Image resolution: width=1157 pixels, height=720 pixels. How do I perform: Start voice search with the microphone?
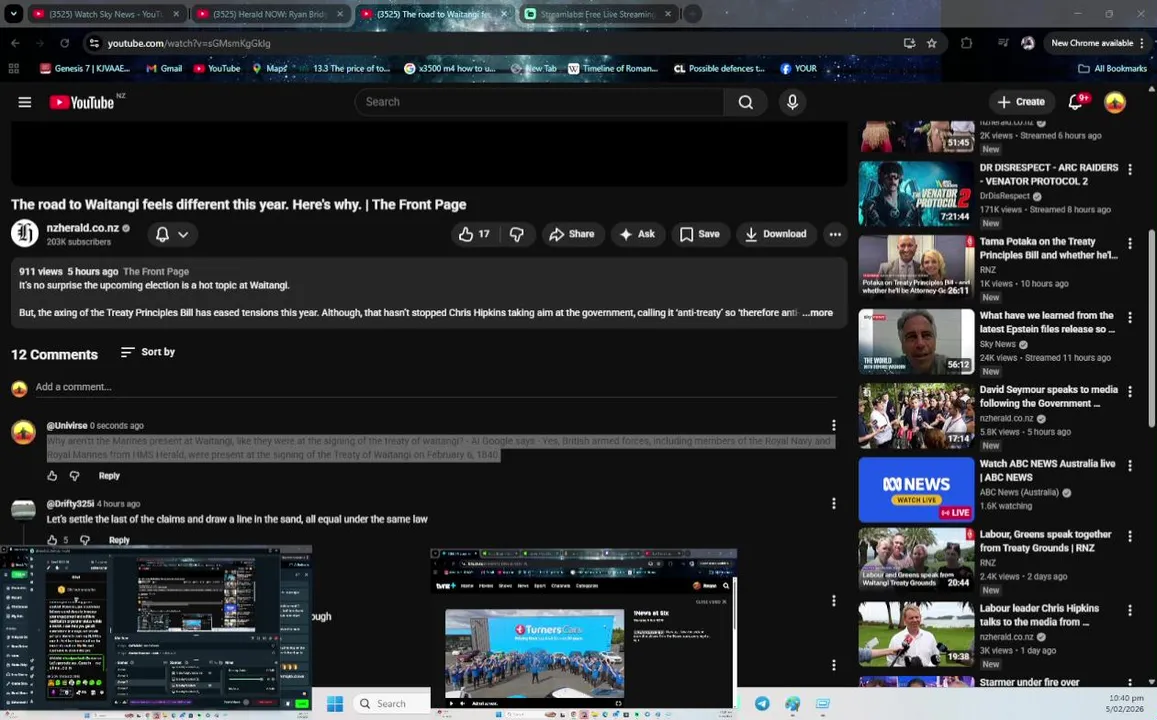[x=792, y=102]
